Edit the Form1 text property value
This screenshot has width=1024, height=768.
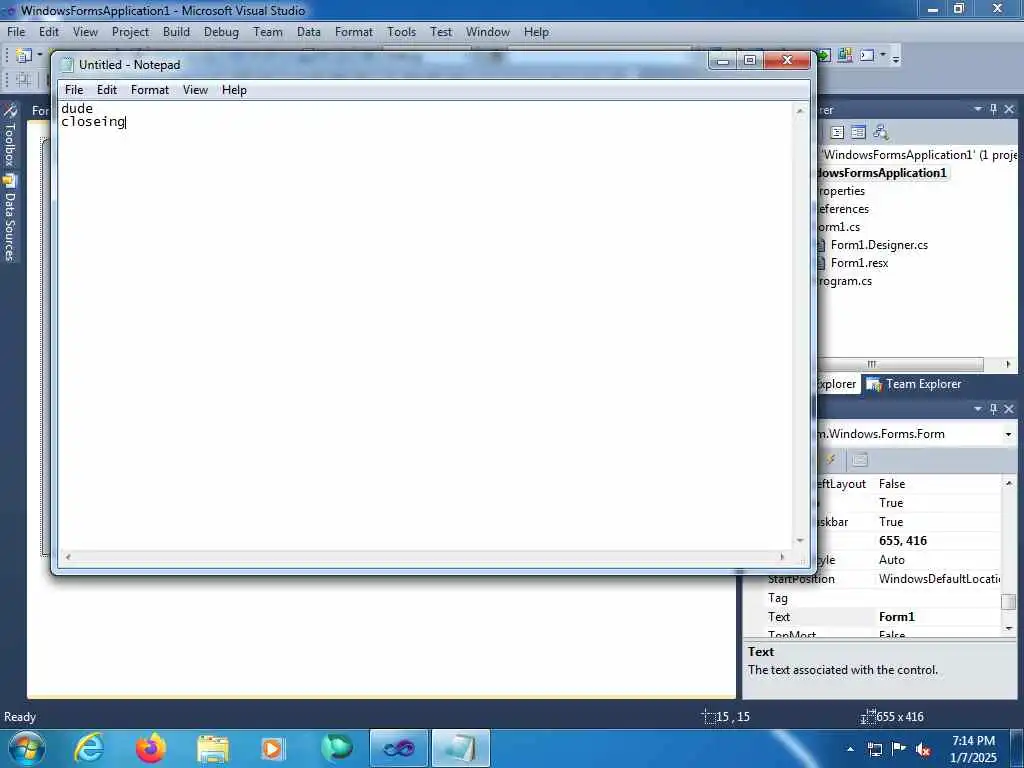938,616
